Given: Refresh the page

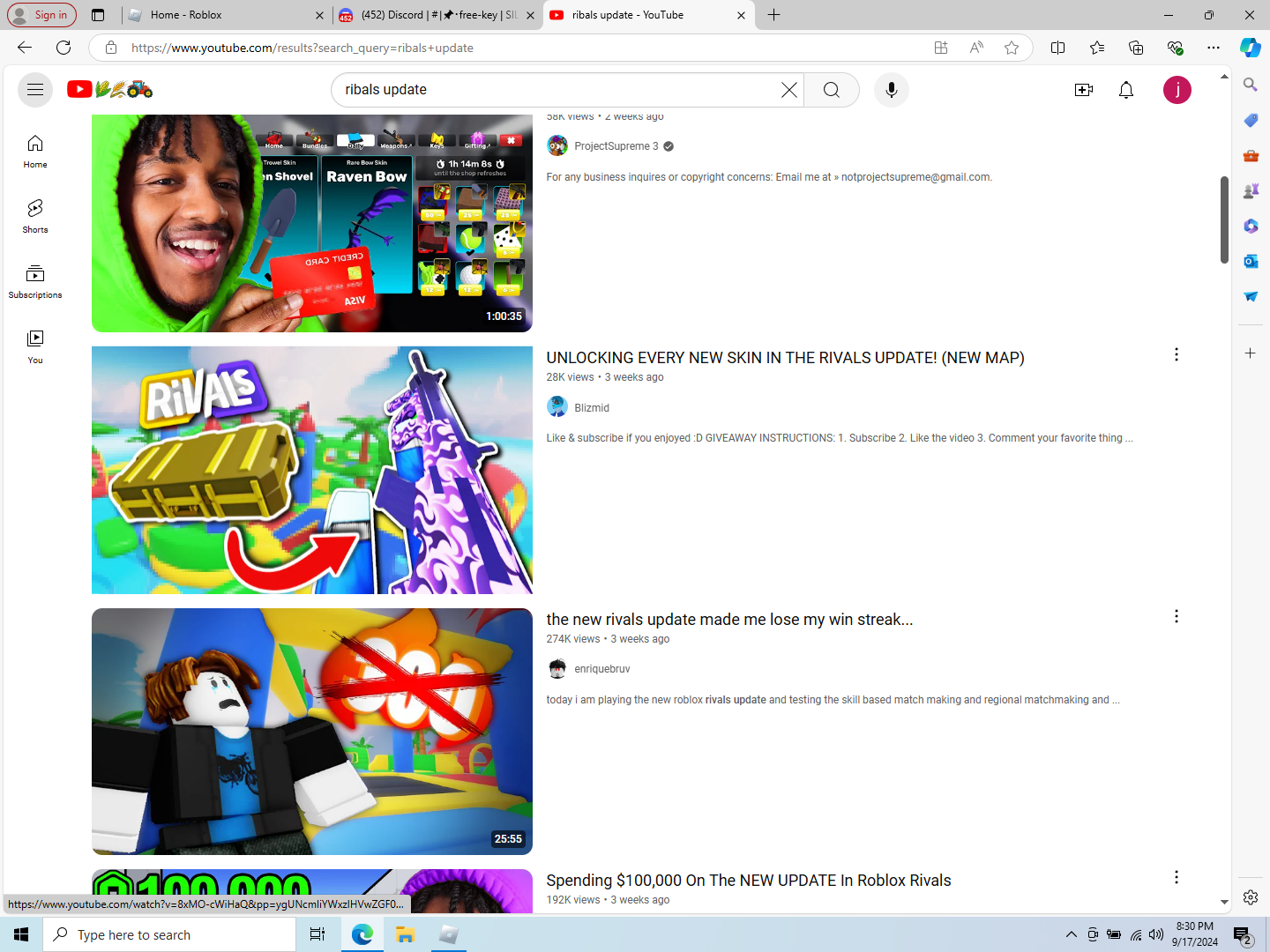Looking at the screenshot, I should 63,48.
